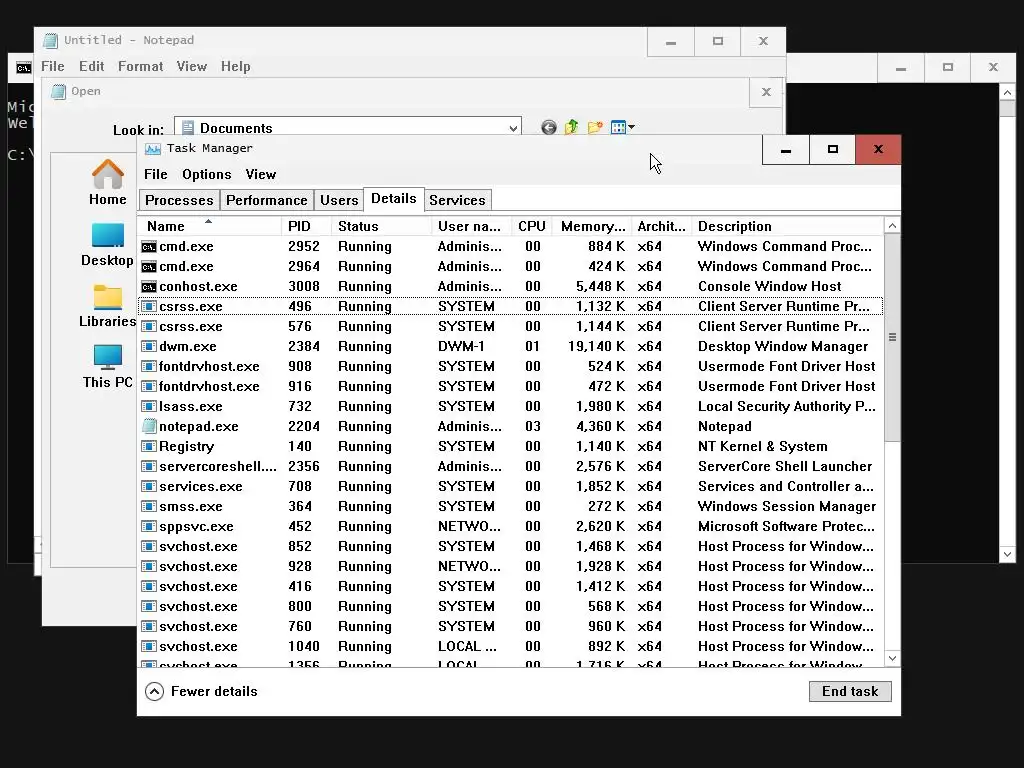1024x768 pixels.
Task: Click the Local Security Authority description
Action: click(787, 406)
